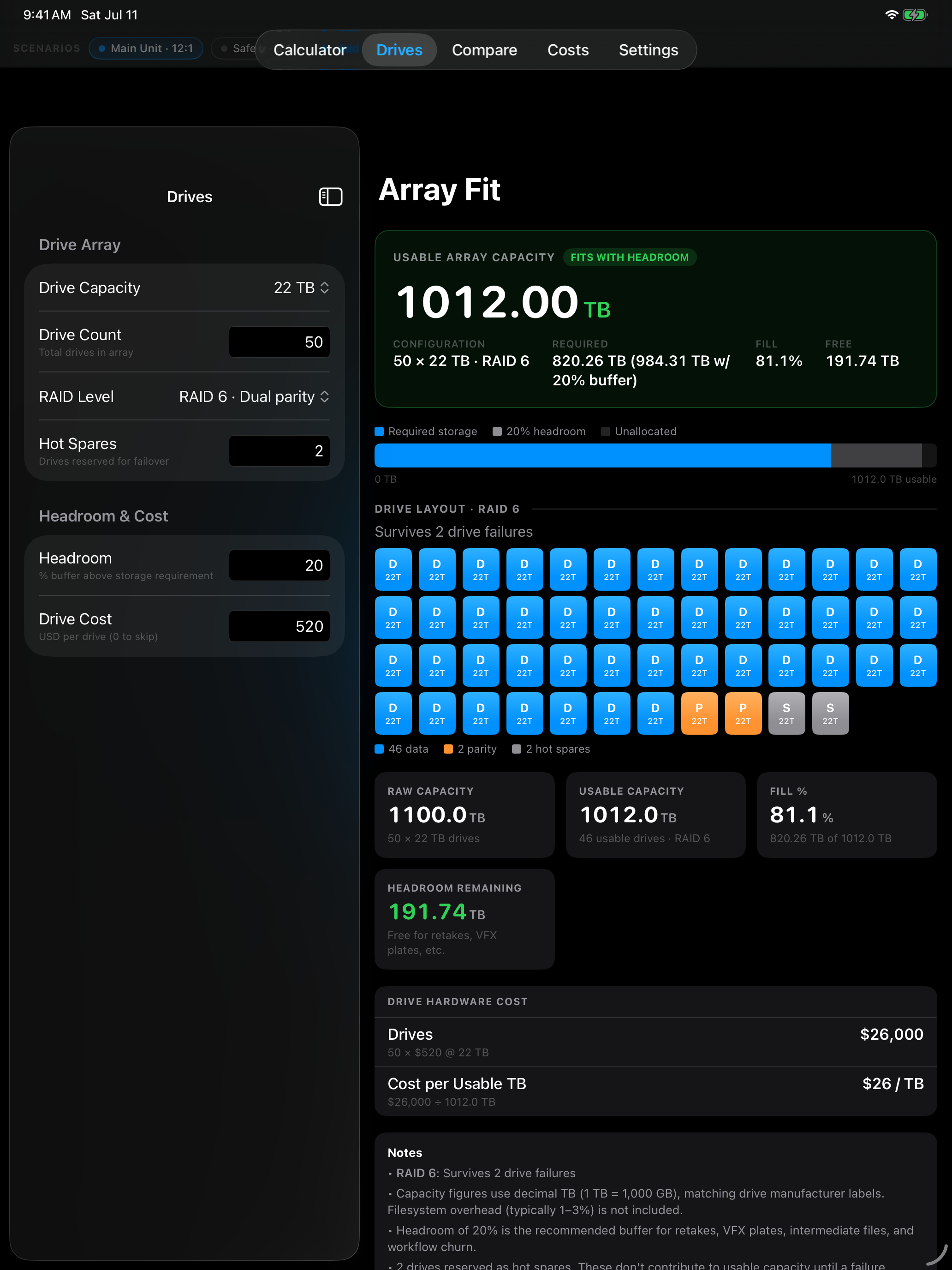Click the FITS WITH HEADROOM badge
Screen dimensions: 952x1270
point(630,257)
